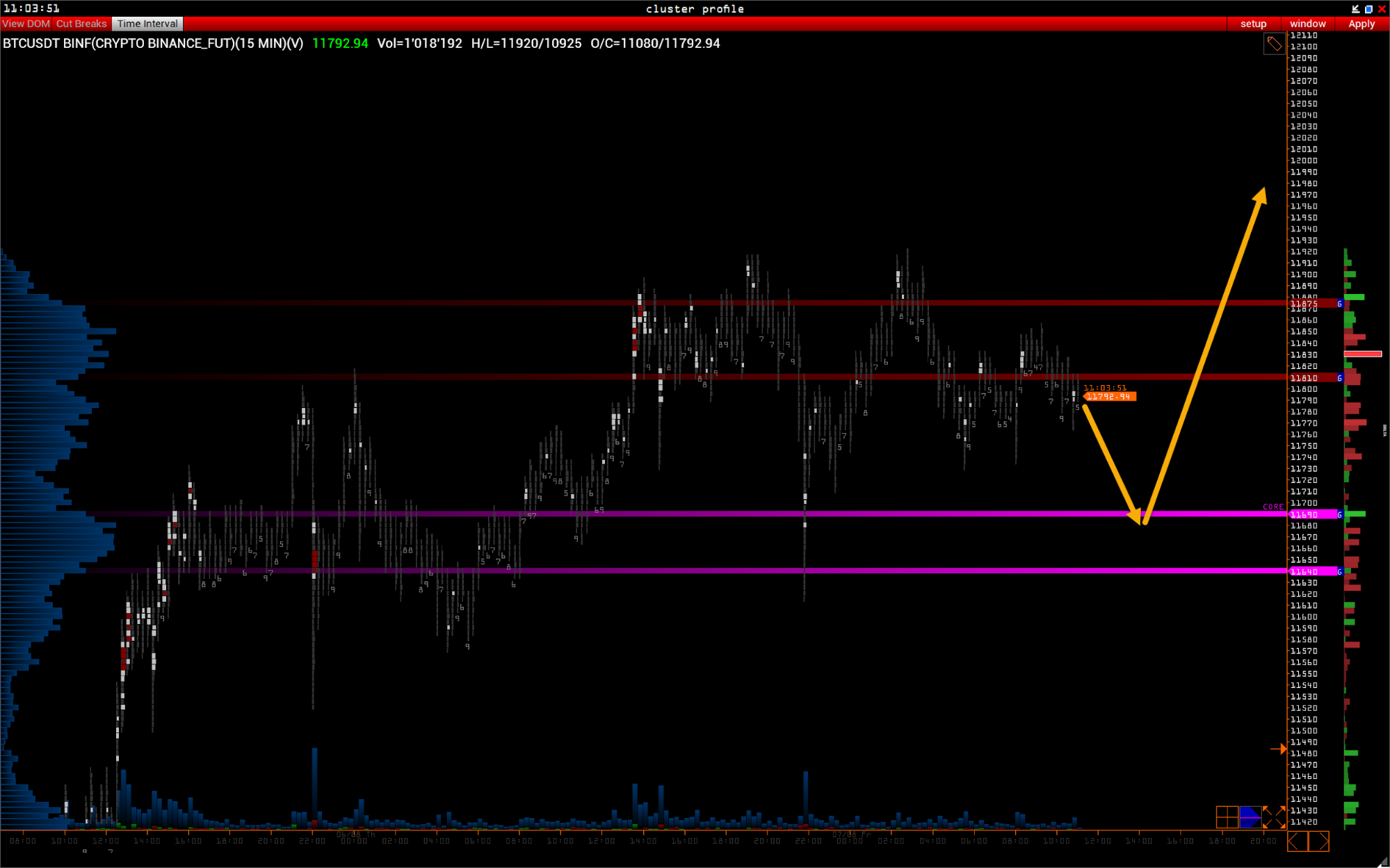Image resolution: width=1390 pixels, height=868 pixels.
Task: Open the setup menu
Action: (1253, 24)
